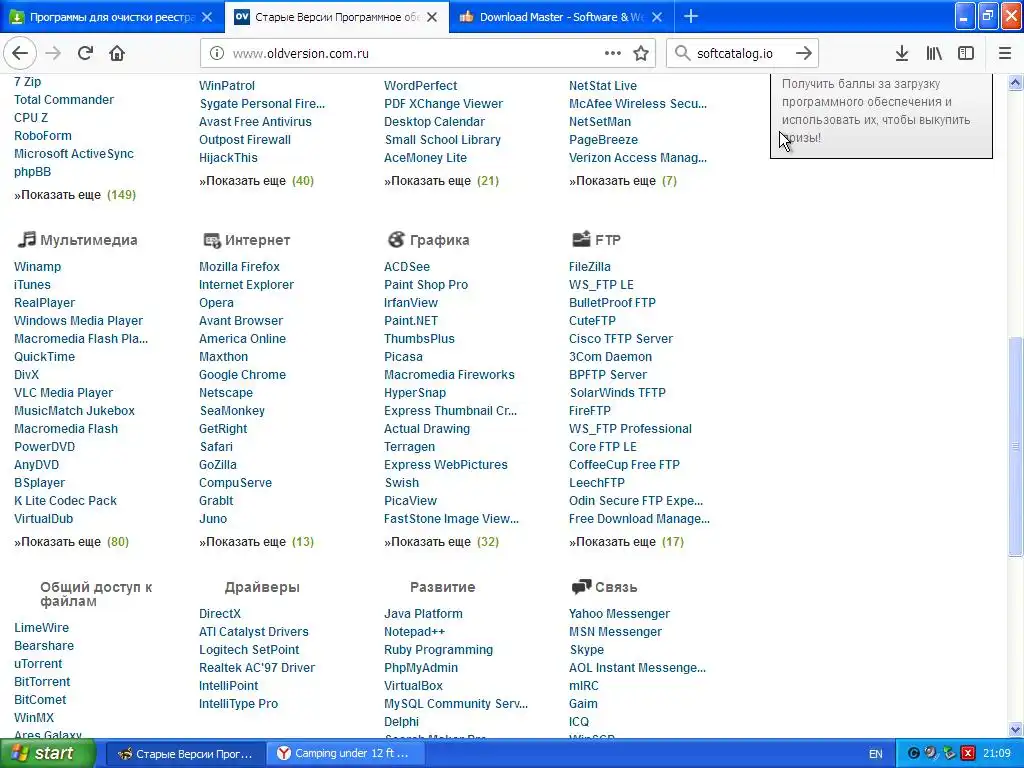The height and width of the screenshot is (768, 1024).
Task: Click the softcatalog.io search field
Action: tap(741, 54)
